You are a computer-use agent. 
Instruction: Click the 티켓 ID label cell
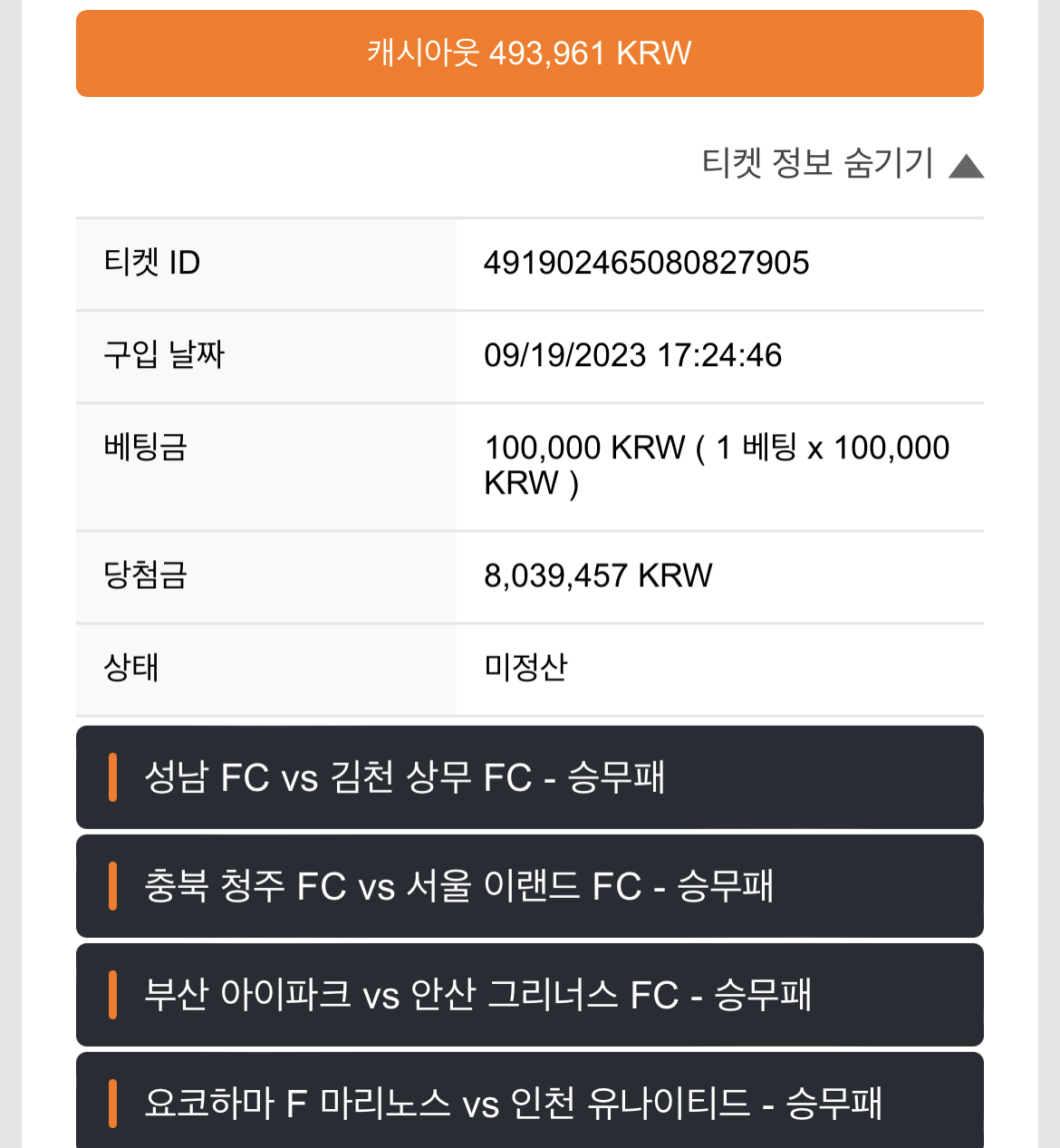(266, 265)
